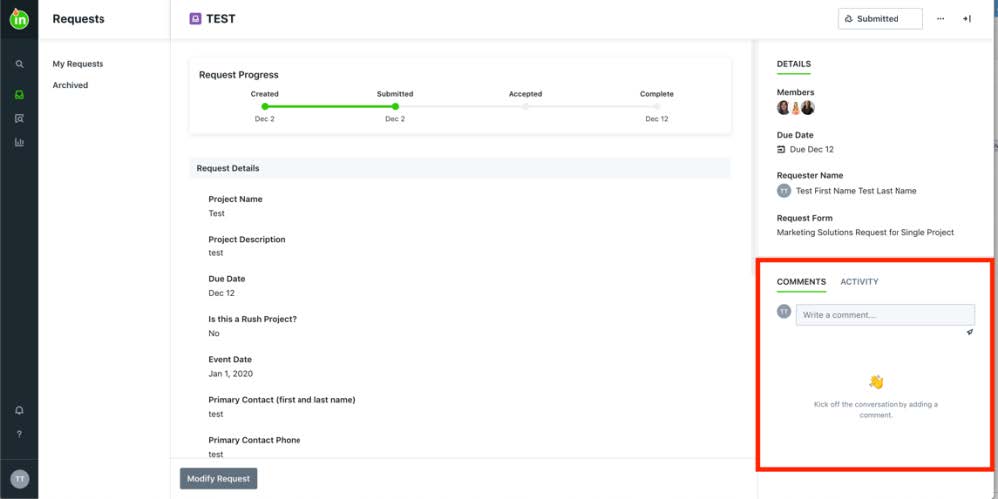
Task: Send comment using the paper plane icon
Action: 969,332
